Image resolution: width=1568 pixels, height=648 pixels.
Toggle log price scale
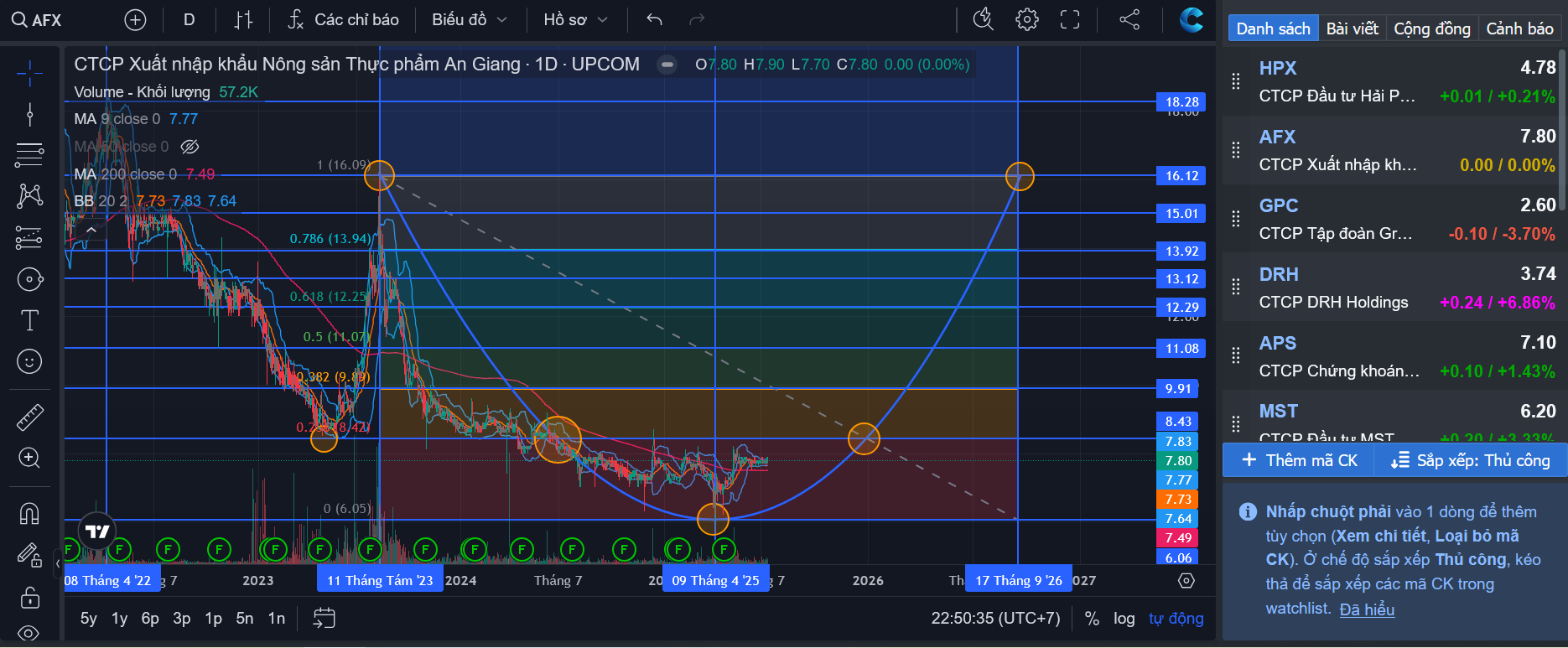pos(1124,619)
